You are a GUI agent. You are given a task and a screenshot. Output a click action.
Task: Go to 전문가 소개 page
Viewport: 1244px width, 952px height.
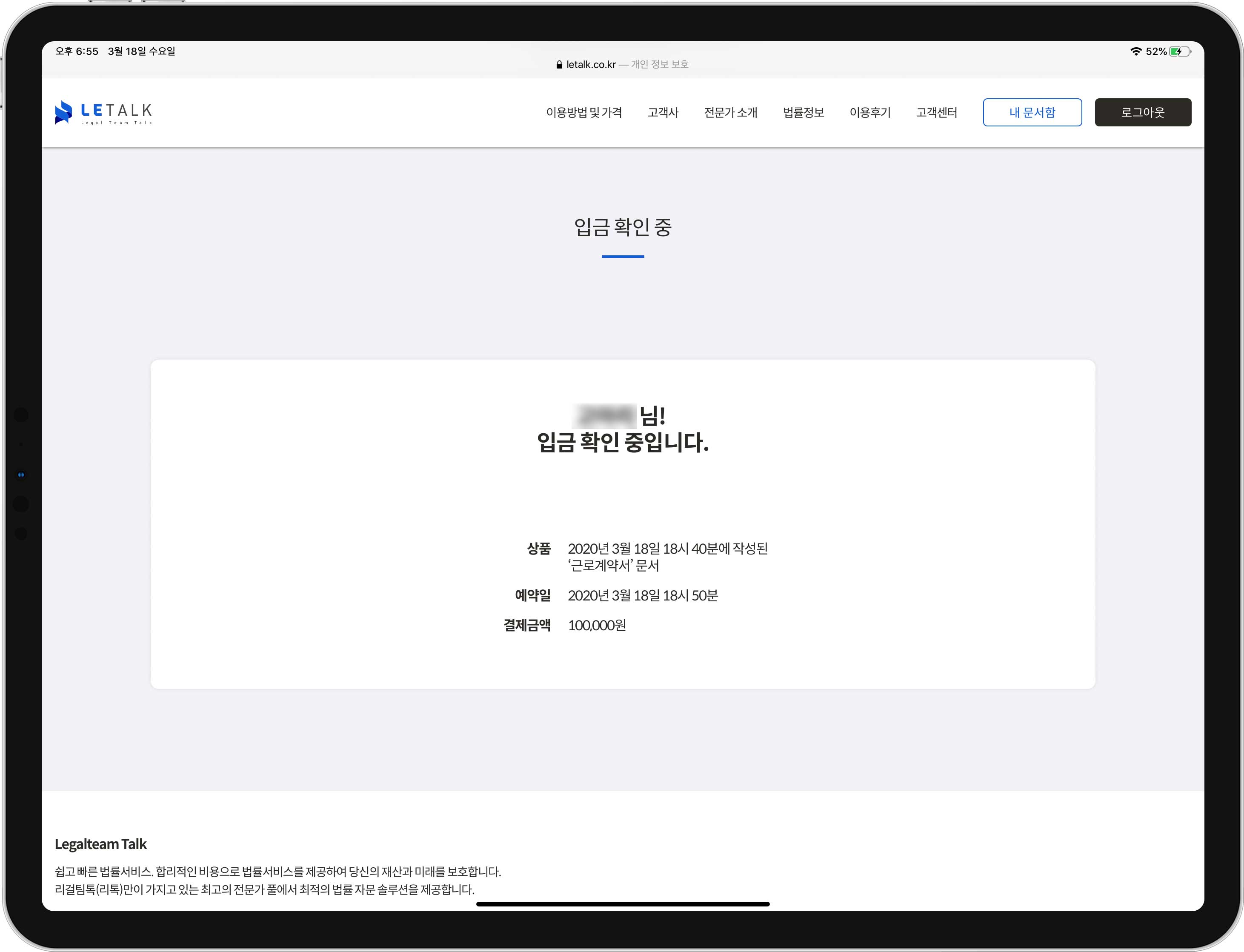(730, 112)
